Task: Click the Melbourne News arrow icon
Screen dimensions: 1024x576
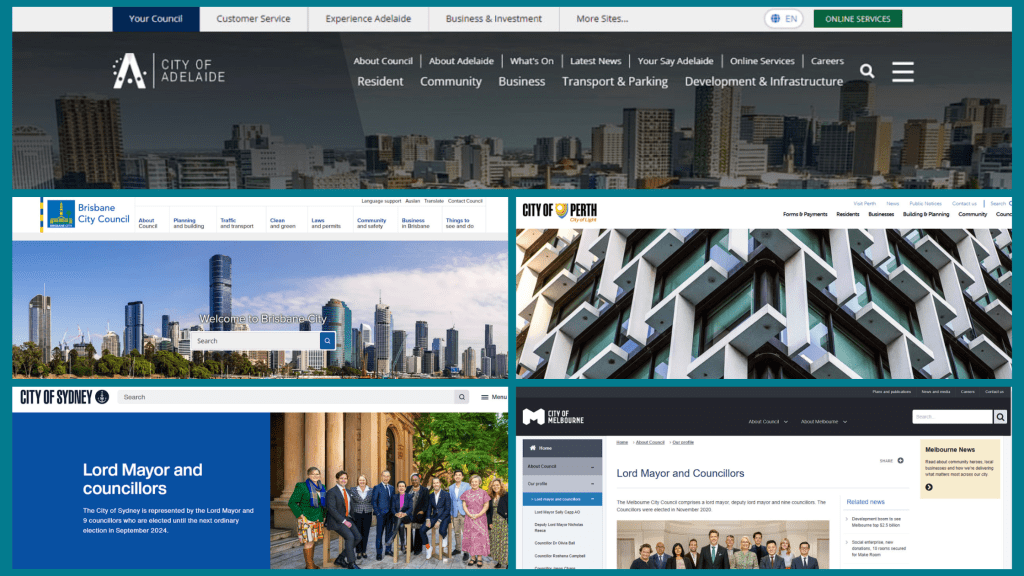Action: (x=929, y=487)
